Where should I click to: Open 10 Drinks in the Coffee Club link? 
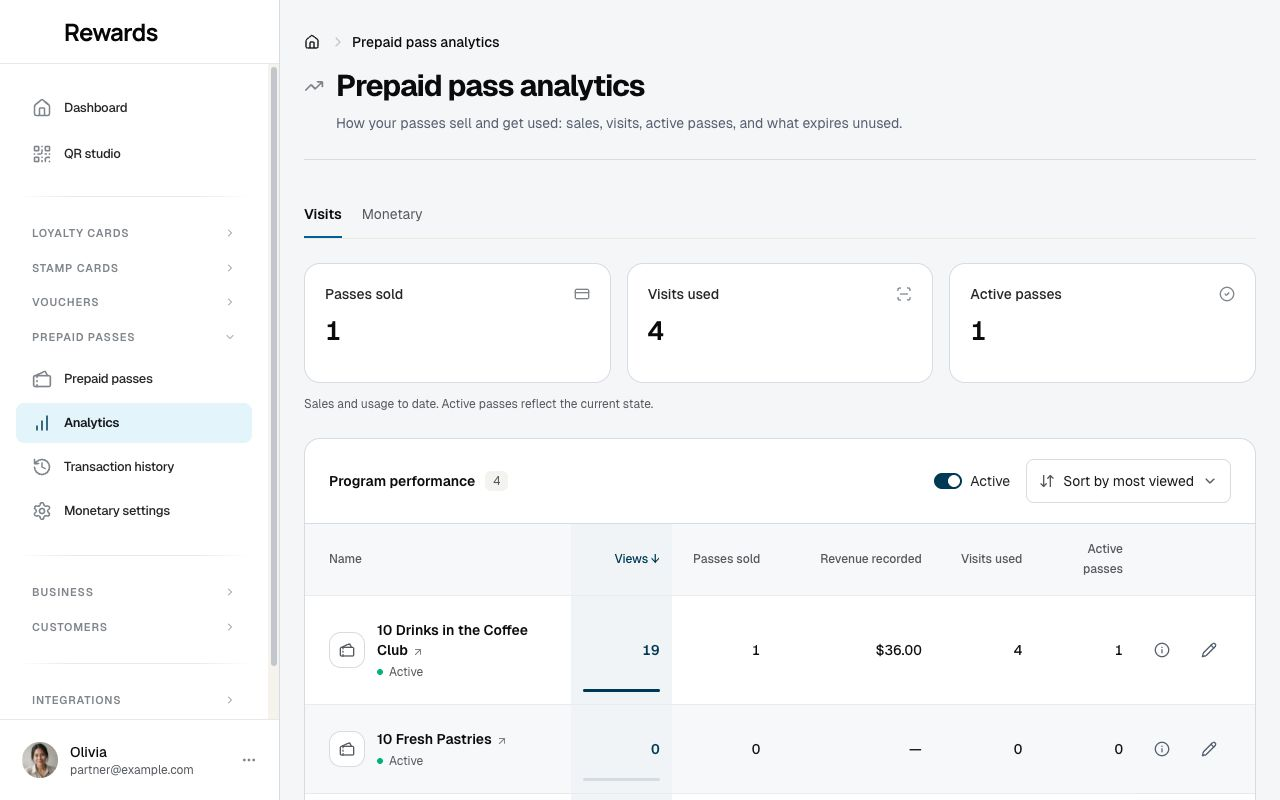point(452,640)
